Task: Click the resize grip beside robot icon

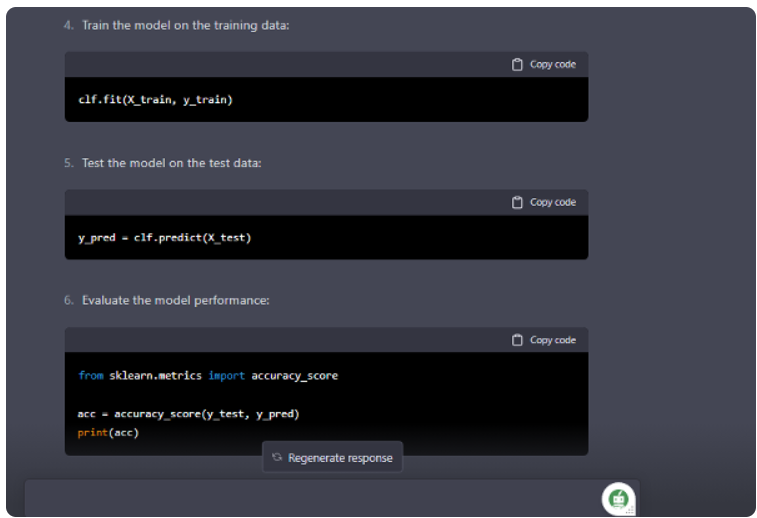Action: point(630,510)
